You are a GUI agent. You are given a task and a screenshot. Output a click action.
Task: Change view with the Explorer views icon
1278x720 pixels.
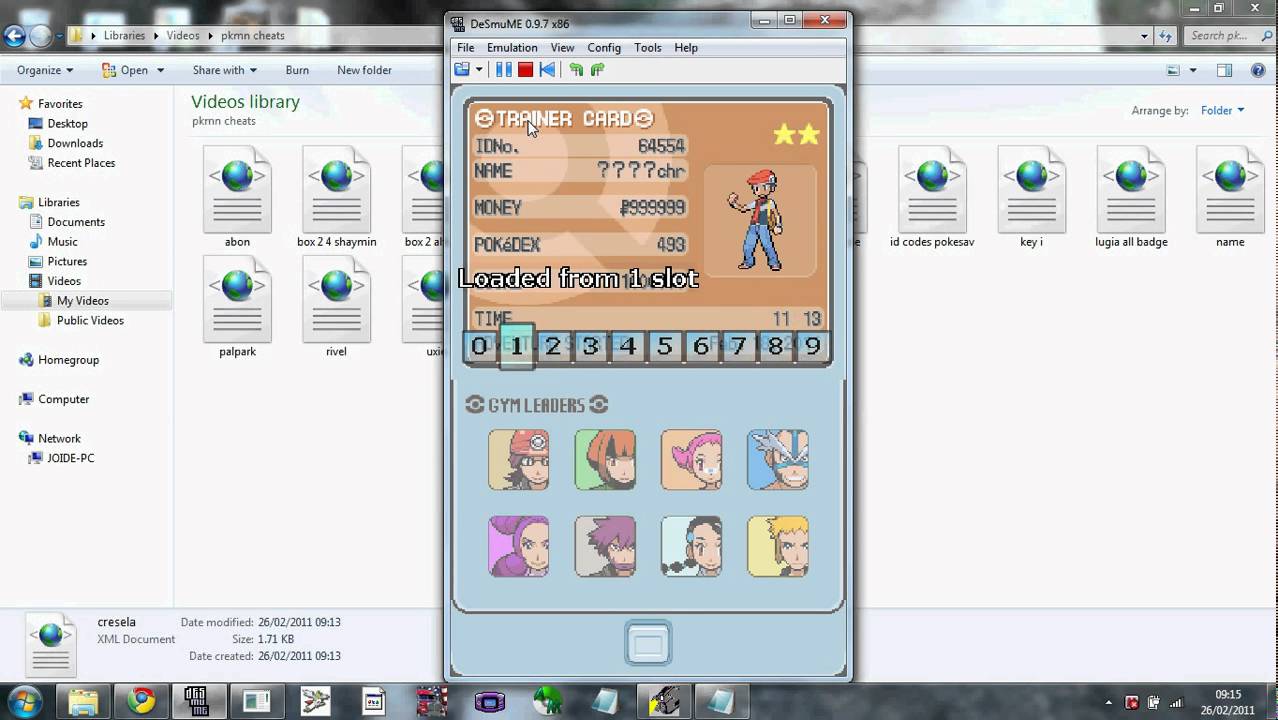1174,70
